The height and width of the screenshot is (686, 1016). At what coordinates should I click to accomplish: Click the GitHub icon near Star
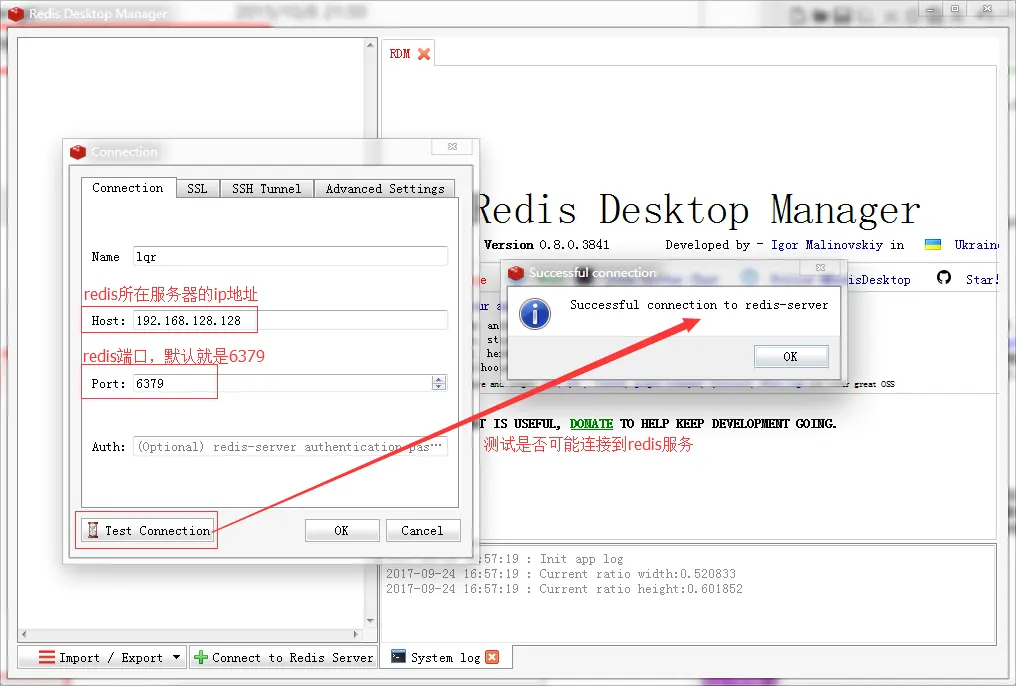[x=944, y=278]
